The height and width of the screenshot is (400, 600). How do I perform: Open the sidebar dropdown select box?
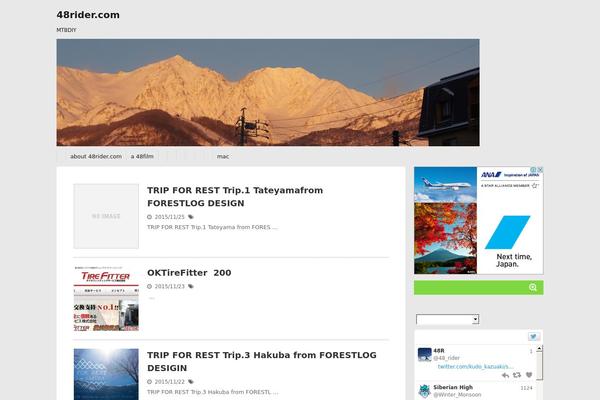pos(447,319)
